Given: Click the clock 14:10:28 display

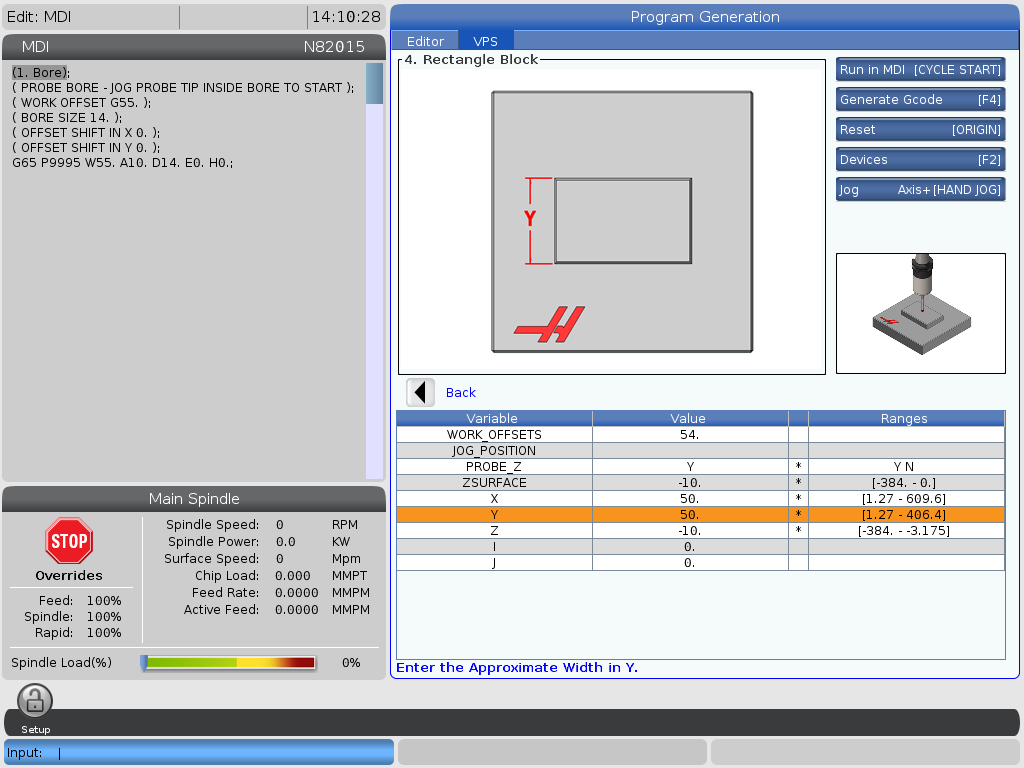Looking at the screenshot, I should (346, 17).
